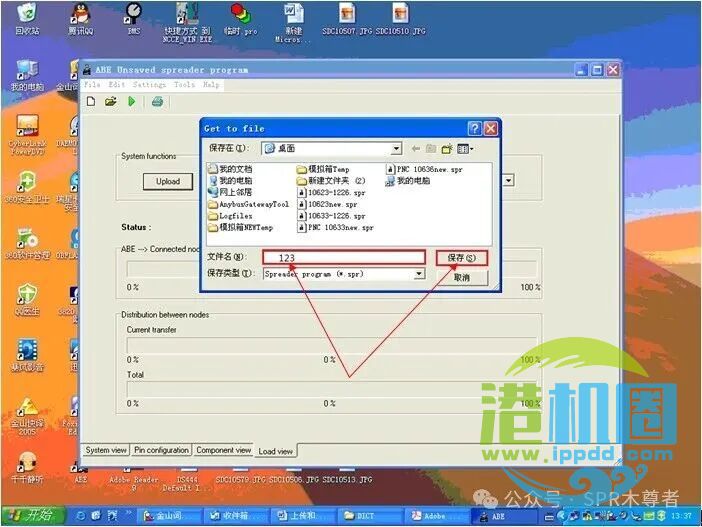Open 我的文档 in the file list
This screenshot has width=702, height=527.
click(230, 169)
